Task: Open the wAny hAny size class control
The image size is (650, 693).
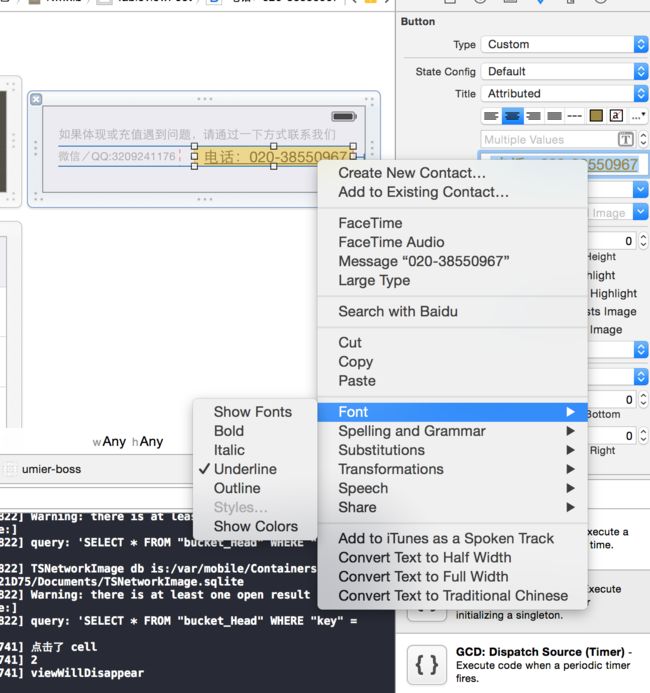Action: point(128,442)
